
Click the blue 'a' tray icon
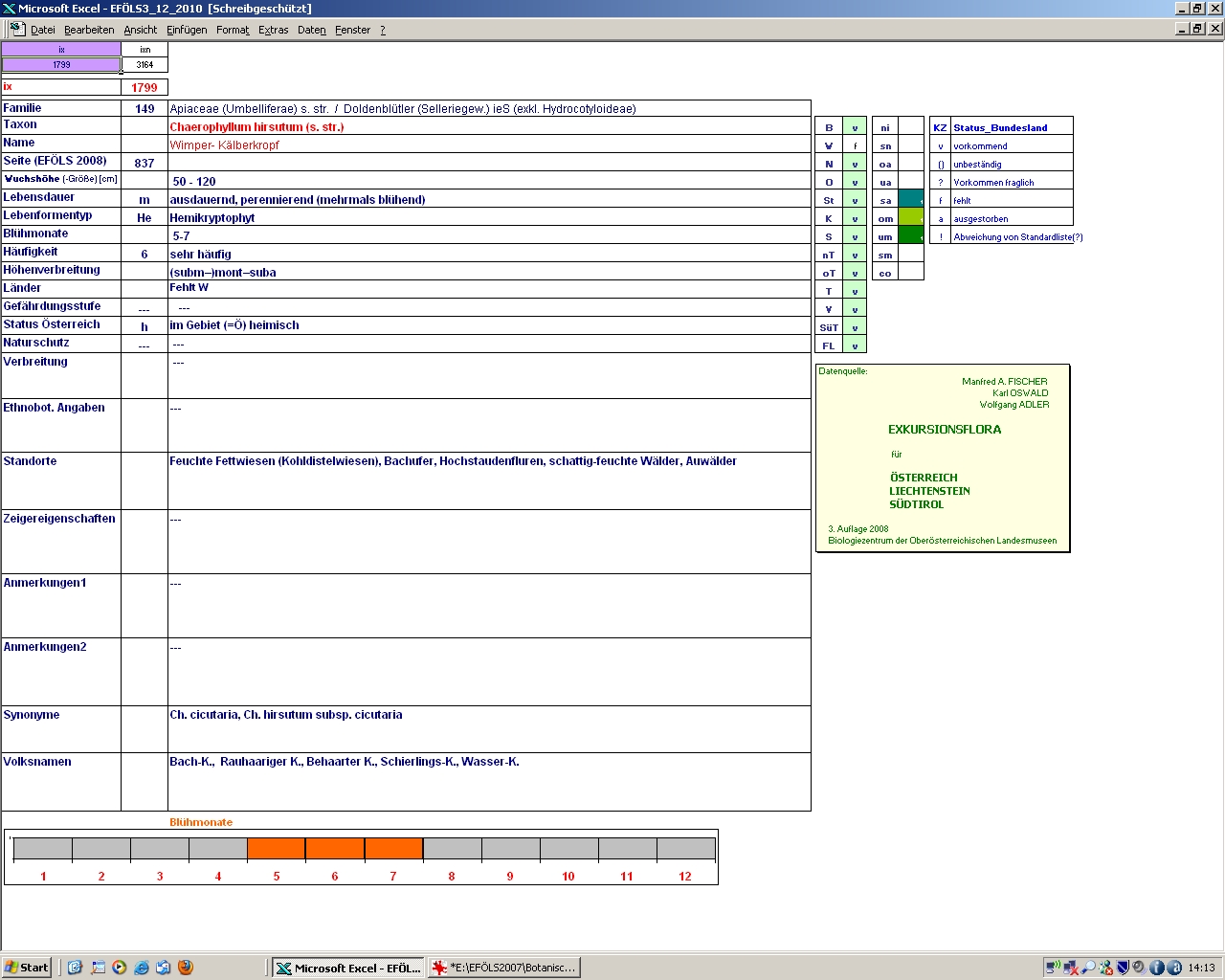pos(1173,968)
